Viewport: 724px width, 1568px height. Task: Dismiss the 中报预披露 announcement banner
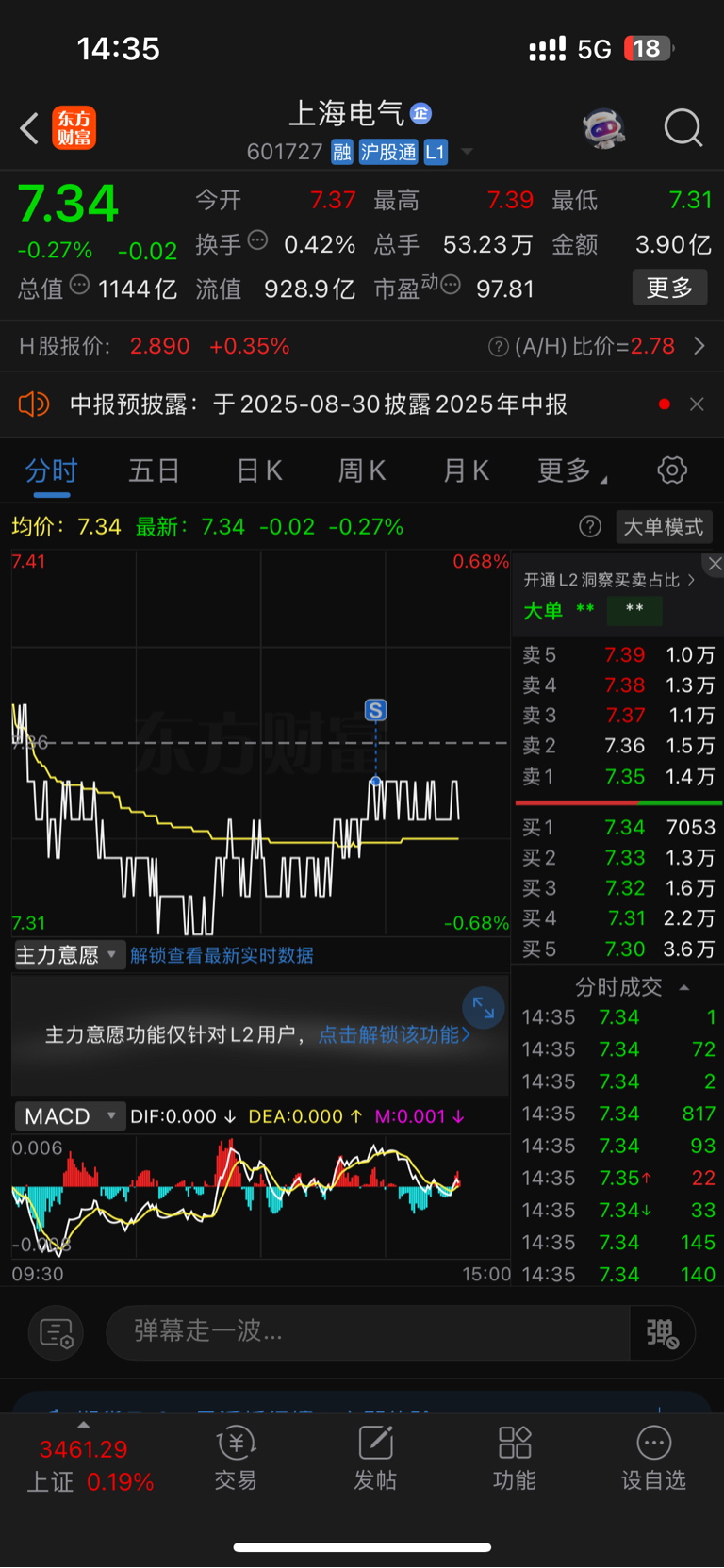point(697,404)
